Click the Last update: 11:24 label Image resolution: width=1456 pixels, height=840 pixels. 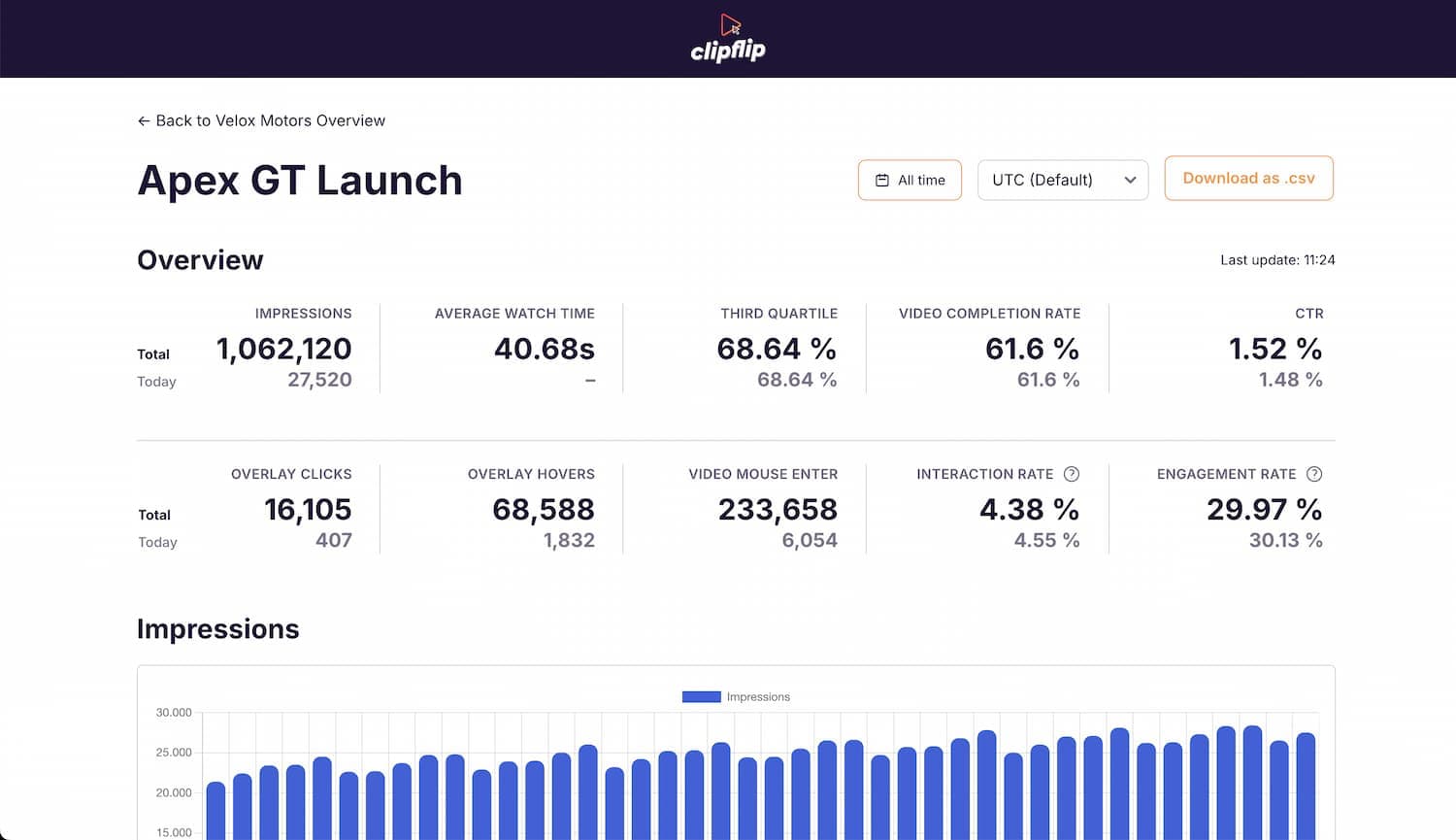pyautogui.click(x=1277, y=259)
